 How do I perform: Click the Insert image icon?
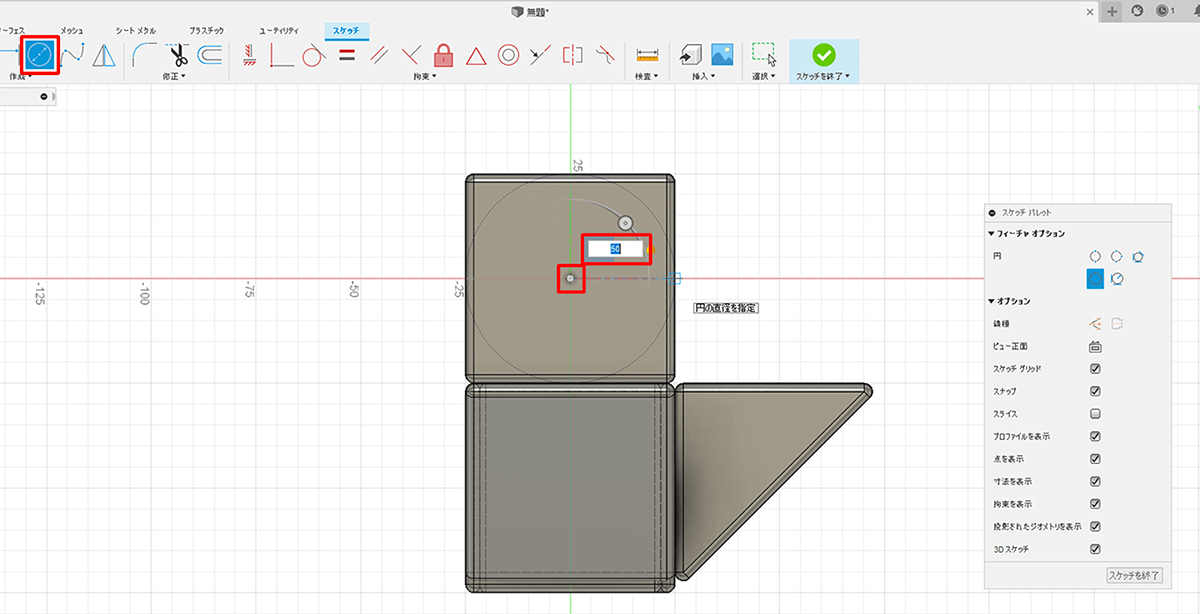click(x=721, y=55)
